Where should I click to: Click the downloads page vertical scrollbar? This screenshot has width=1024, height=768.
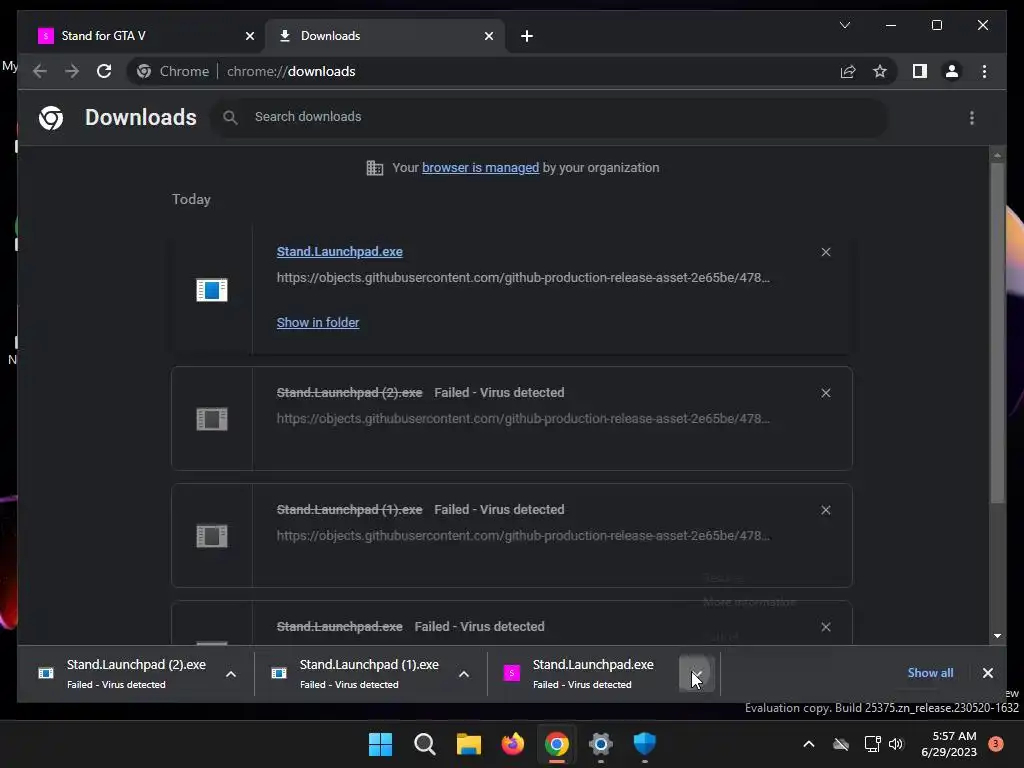click(997, 333)
